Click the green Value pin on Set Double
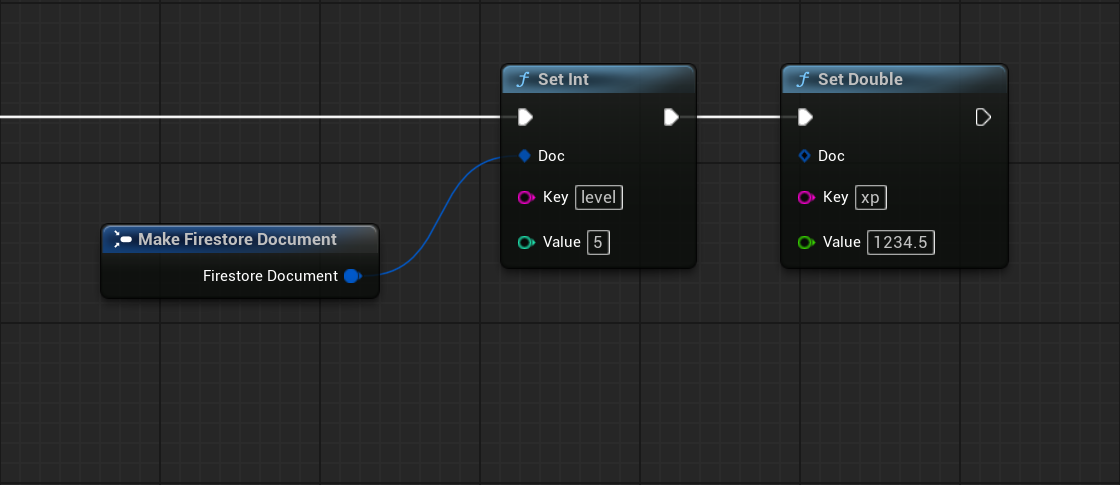Screen dimensions: 1120x485 tap(805, 242)
